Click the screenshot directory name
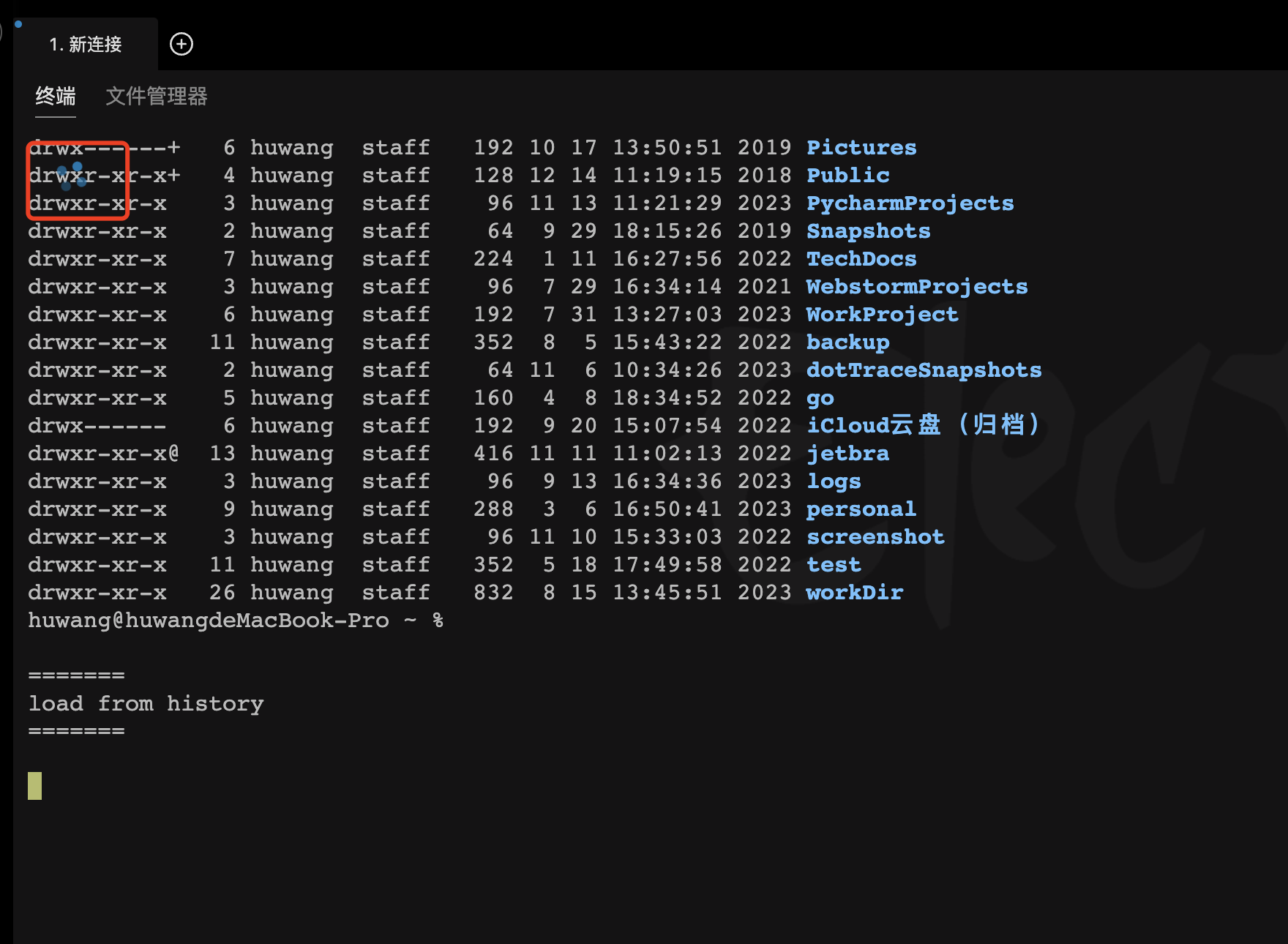Screen dimensions: 1288x944 [875, 537]
